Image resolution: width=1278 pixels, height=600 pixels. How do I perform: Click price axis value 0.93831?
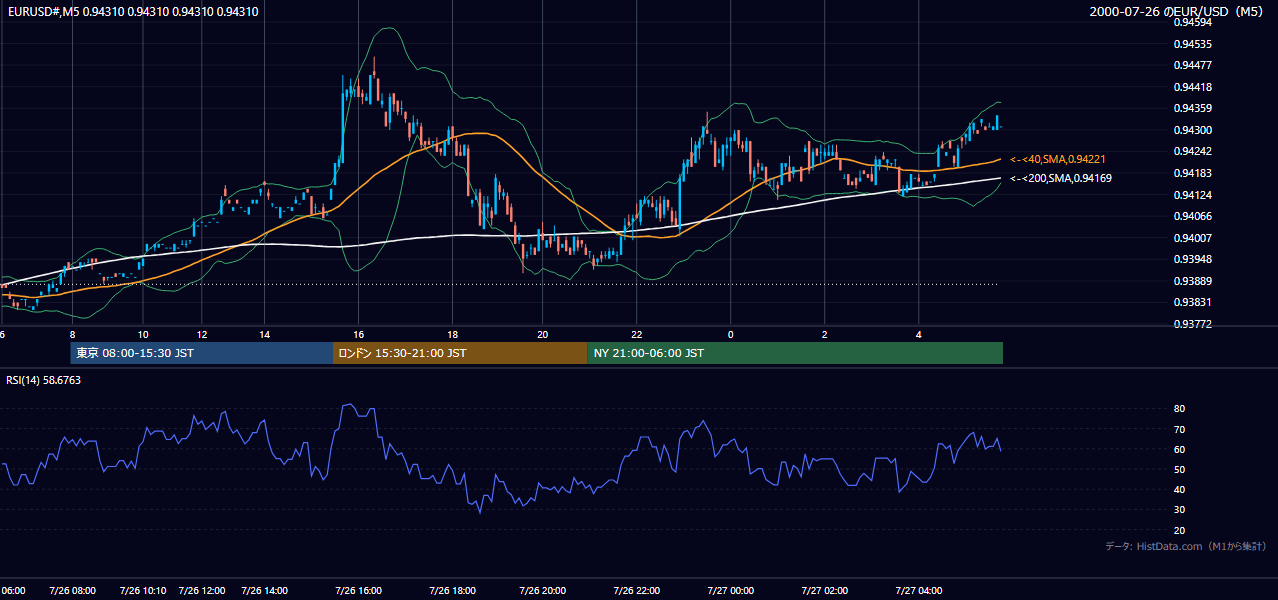coord(1193,302)
